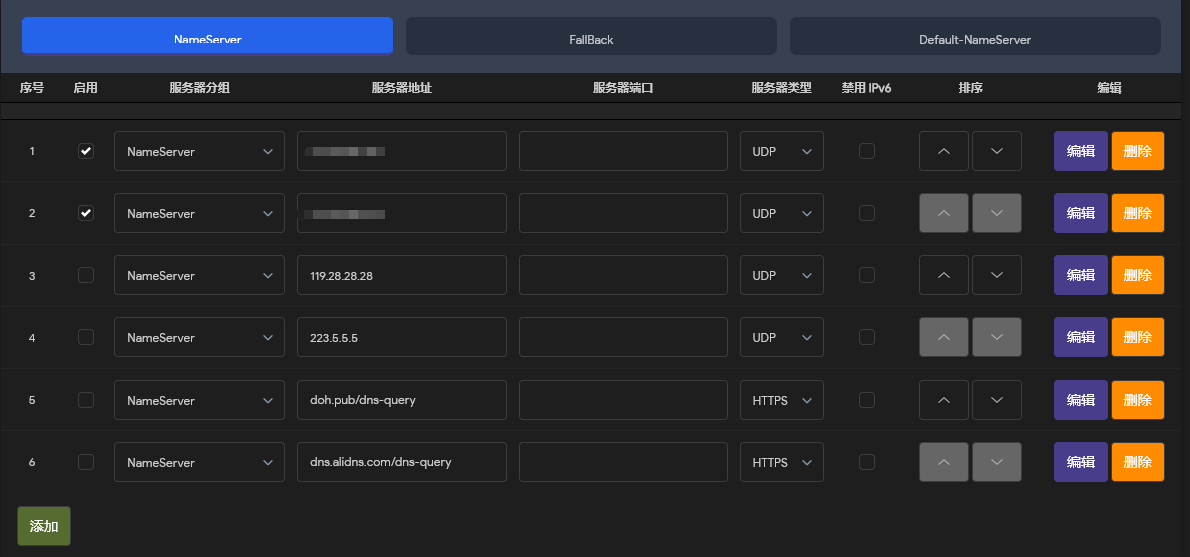1190x557 pixels.
Task: Move row 1 up with arrow
Action: (943, 151)
